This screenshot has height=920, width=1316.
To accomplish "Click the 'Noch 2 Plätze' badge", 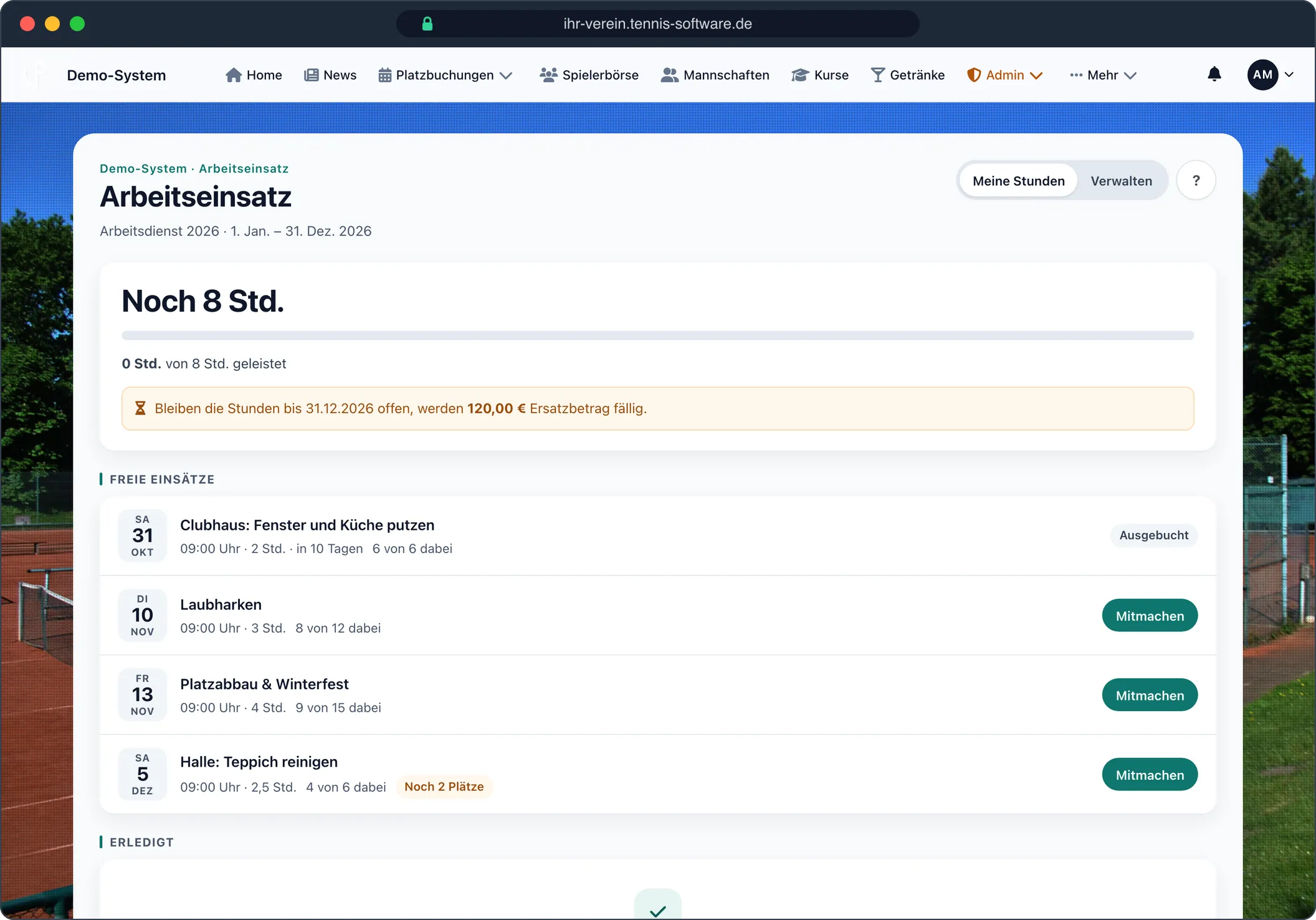I will pos(444,787).
